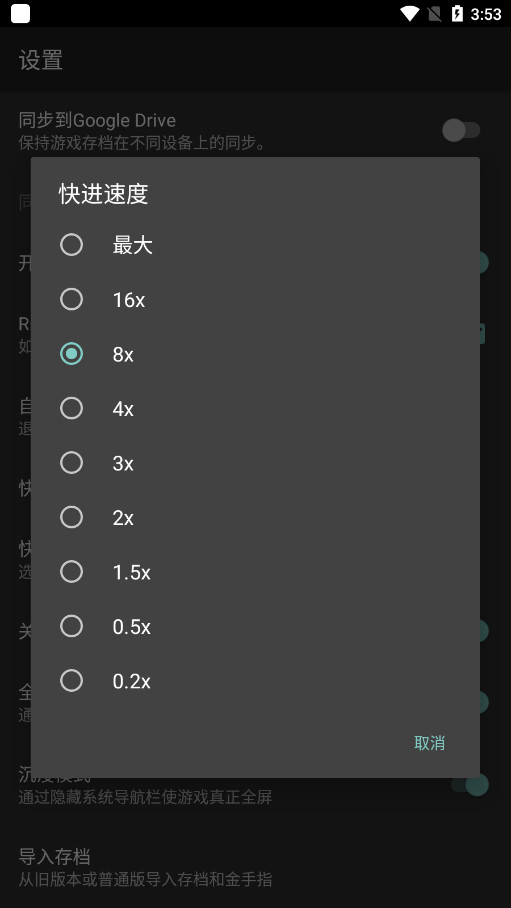Tap the no-SIM card status icon

[434, 13]
